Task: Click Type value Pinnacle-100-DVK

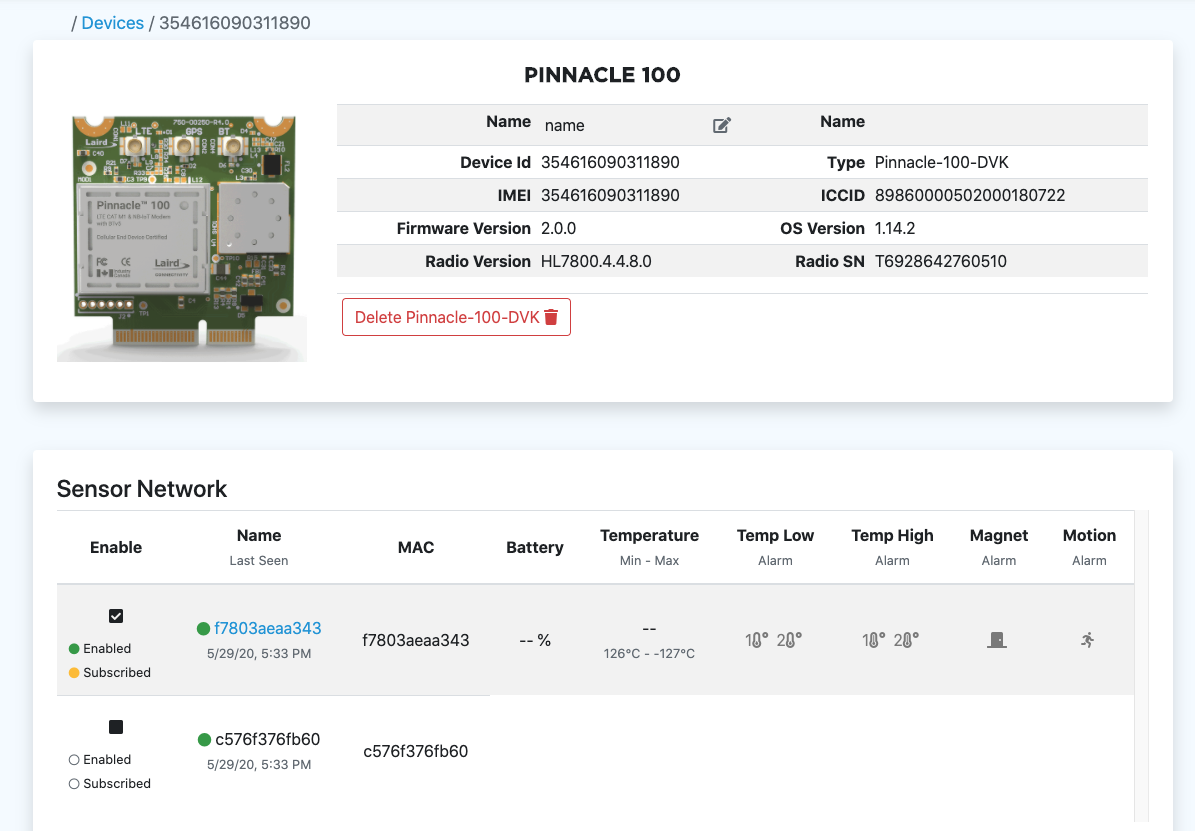Action: pos(942,162)
